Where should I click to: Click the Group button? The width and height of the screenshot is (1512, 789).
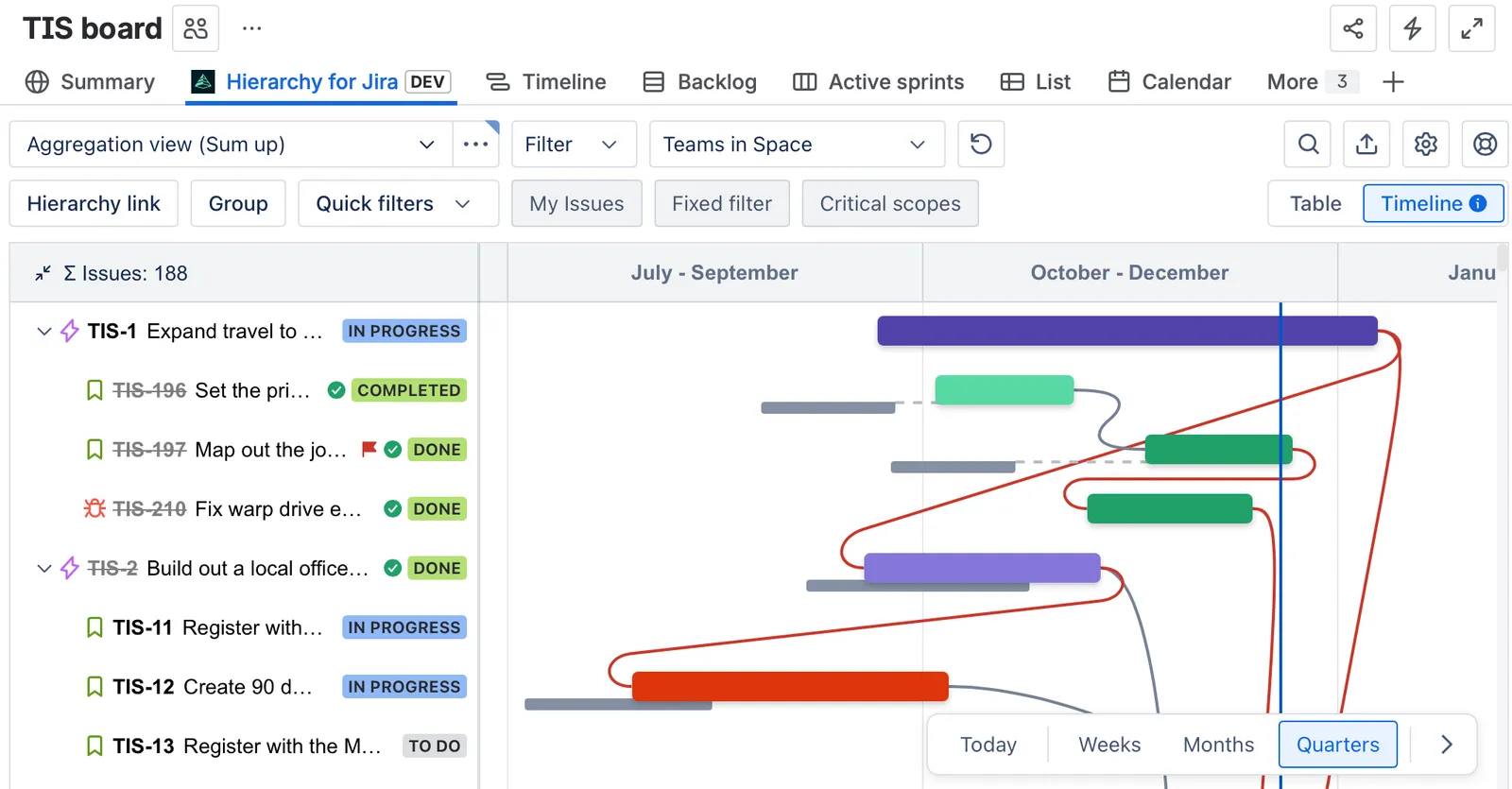pyautogui.click(x=238, y=203)
